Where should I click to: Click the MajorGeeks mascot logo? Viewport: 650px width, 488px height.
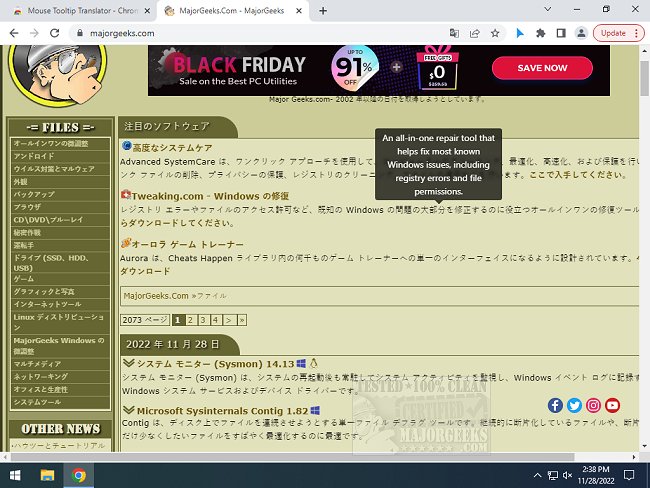click(x=58, y=74)
